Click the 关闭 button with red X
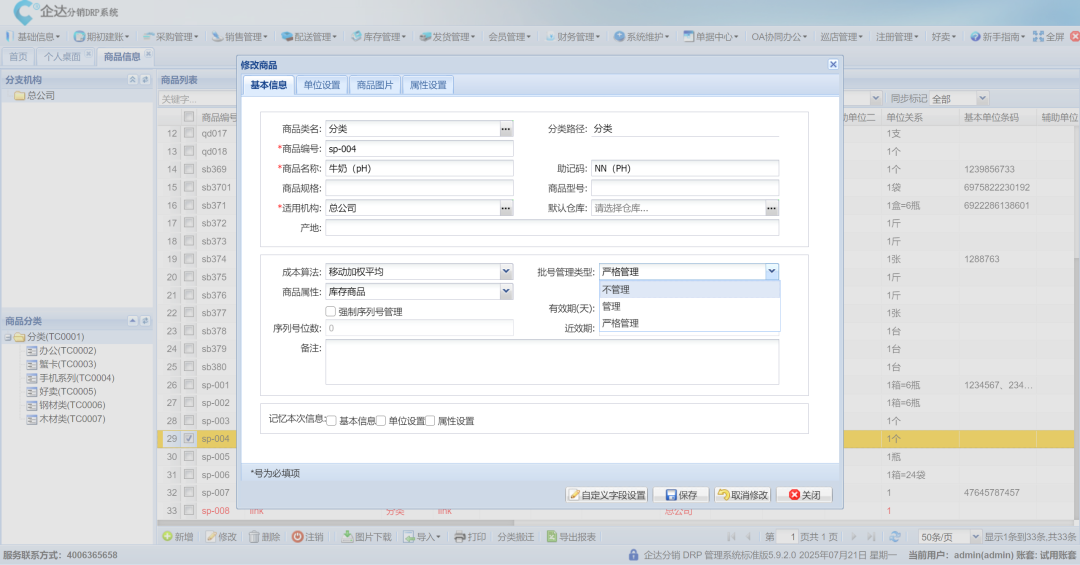 tap(804, 495)
